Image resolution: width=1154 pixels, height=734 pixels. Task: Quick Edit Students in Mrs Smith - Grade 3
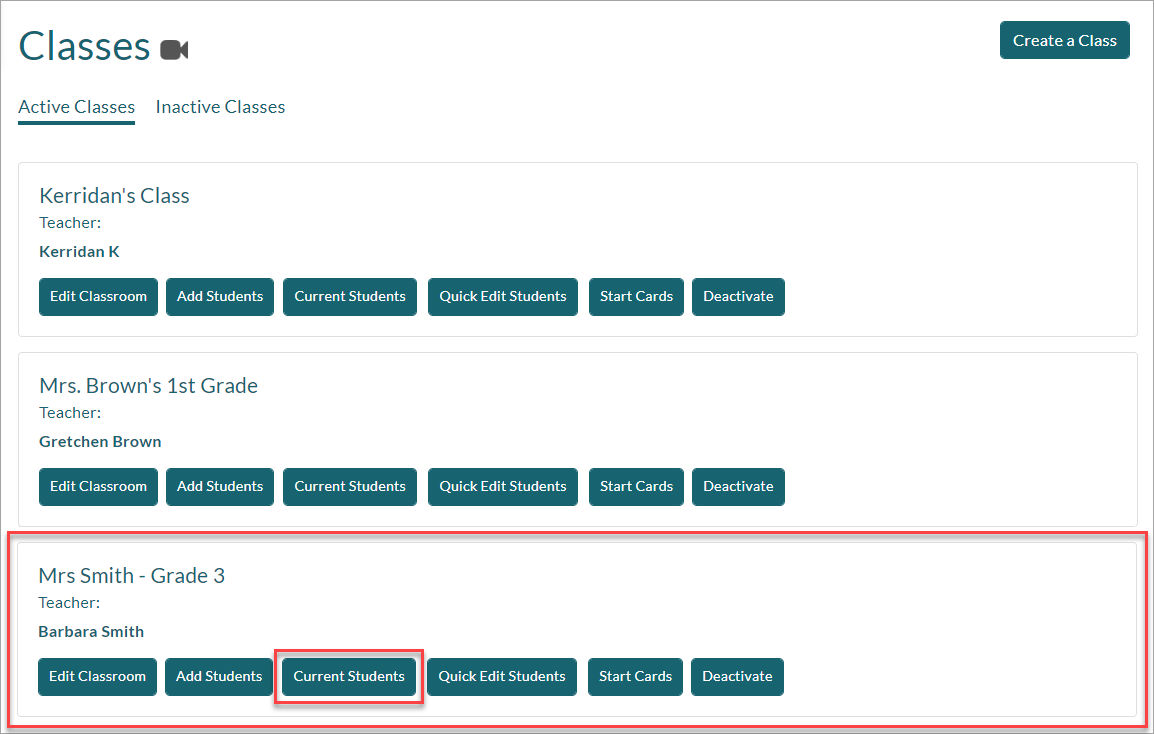click(502, 677)
